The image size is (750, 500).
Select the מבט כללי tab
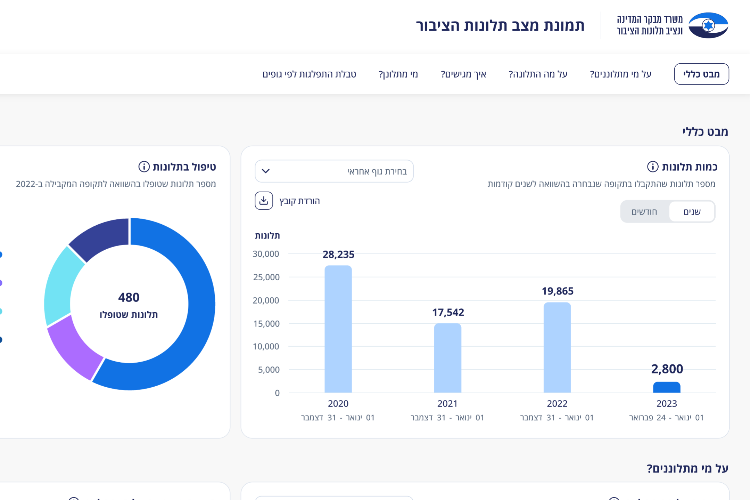click(x=701, y=74)
